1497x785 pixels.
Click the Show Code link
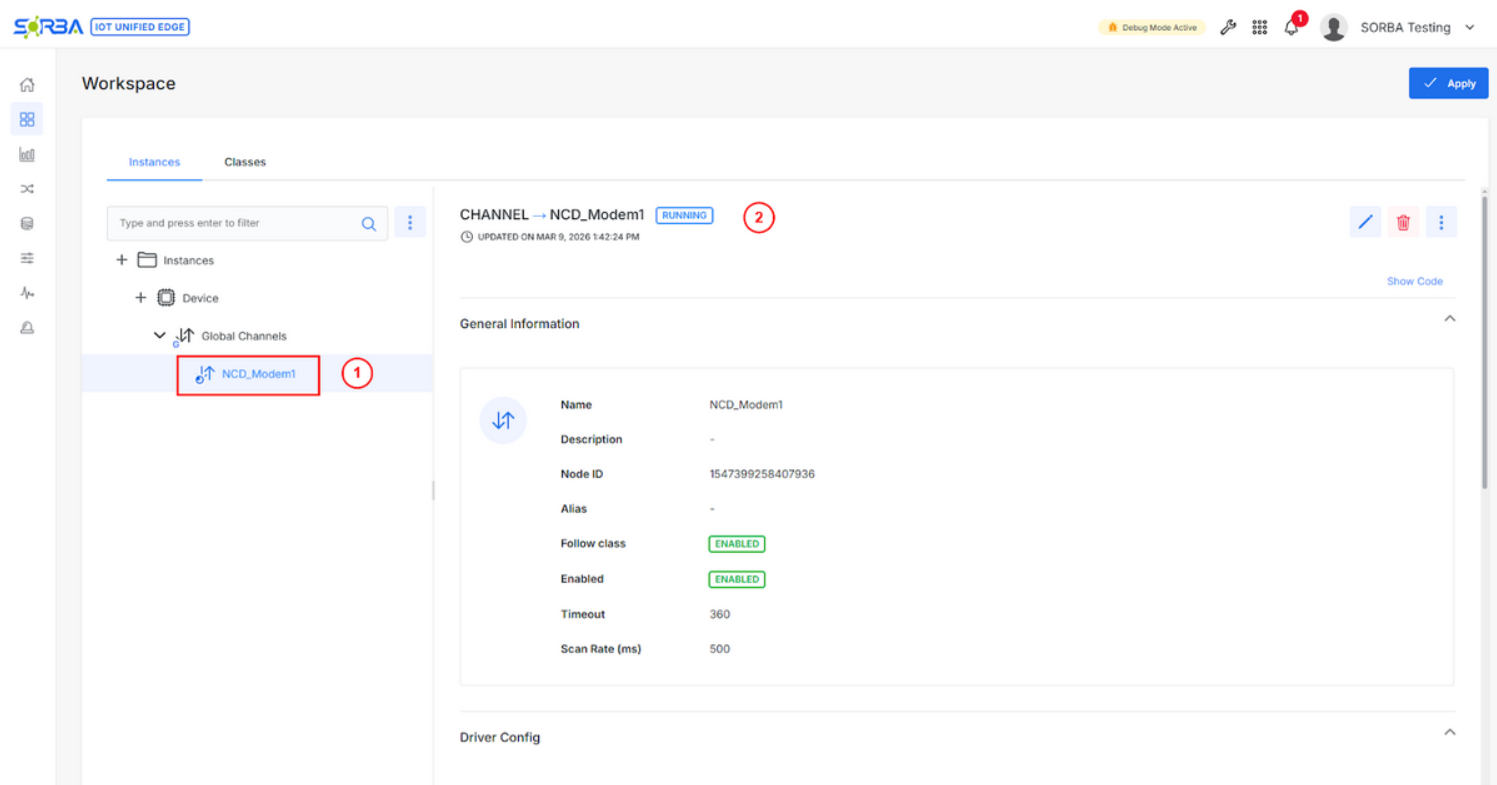(x=1414, y=281)
